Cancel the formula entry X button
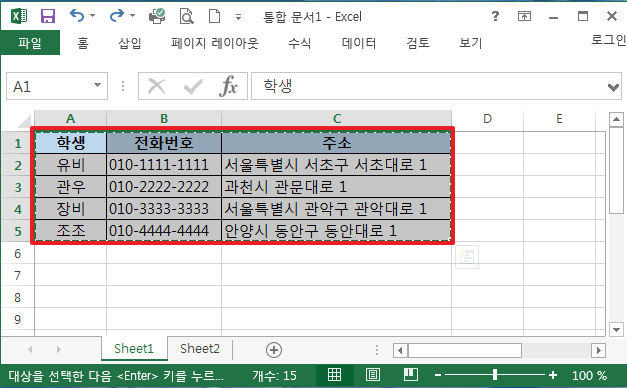Image resolution: width=627 pixels, height=388 pixels. [156, 86]
